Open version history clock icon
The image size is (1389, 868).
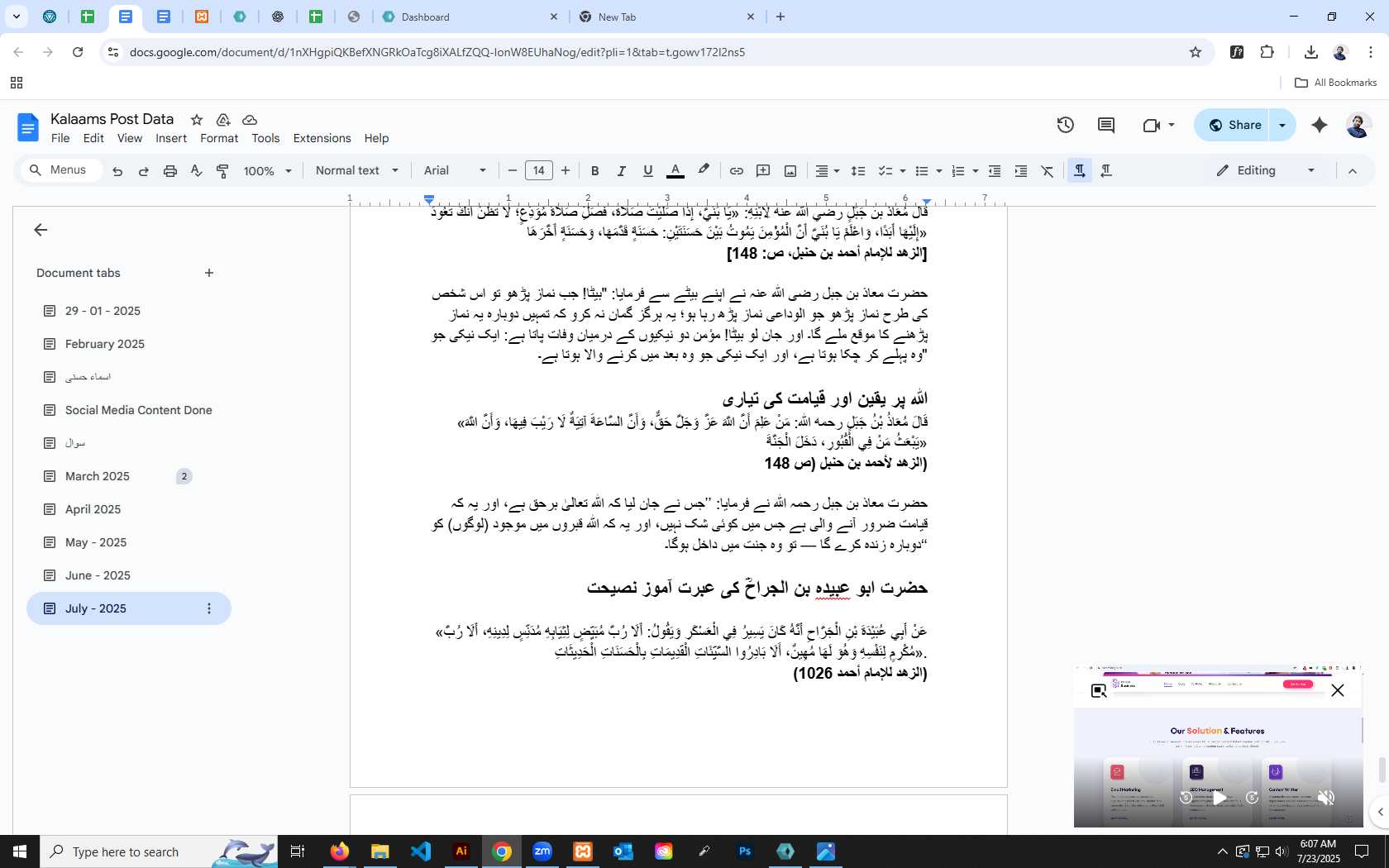click(1066, 125)
